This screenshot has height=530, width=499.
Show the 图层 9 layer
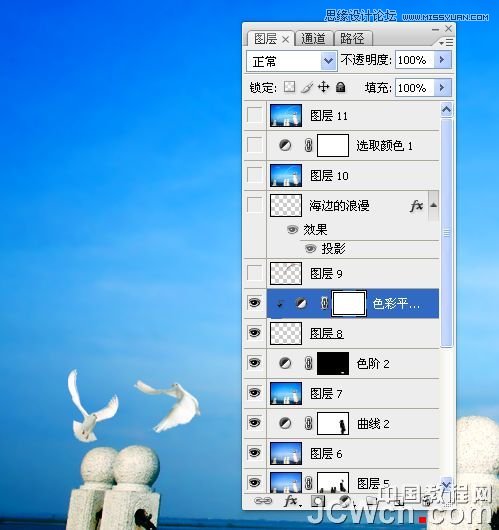tap(254, 273)
